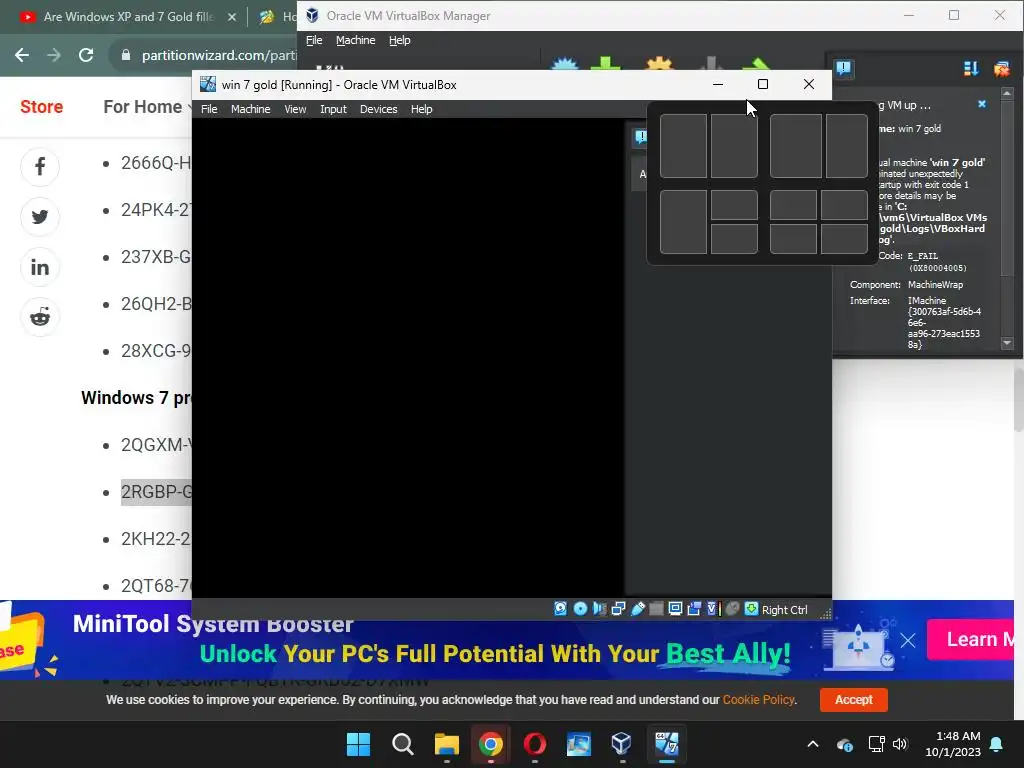Image resolution: width=1024 pixels, height=768 pixels.
Task: Open File menu in VirtualBox Manager
Action: (314, 40)
